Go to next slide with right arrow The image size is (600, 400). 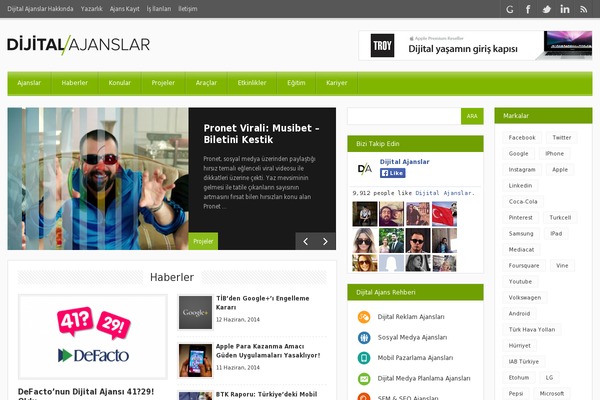325,242
